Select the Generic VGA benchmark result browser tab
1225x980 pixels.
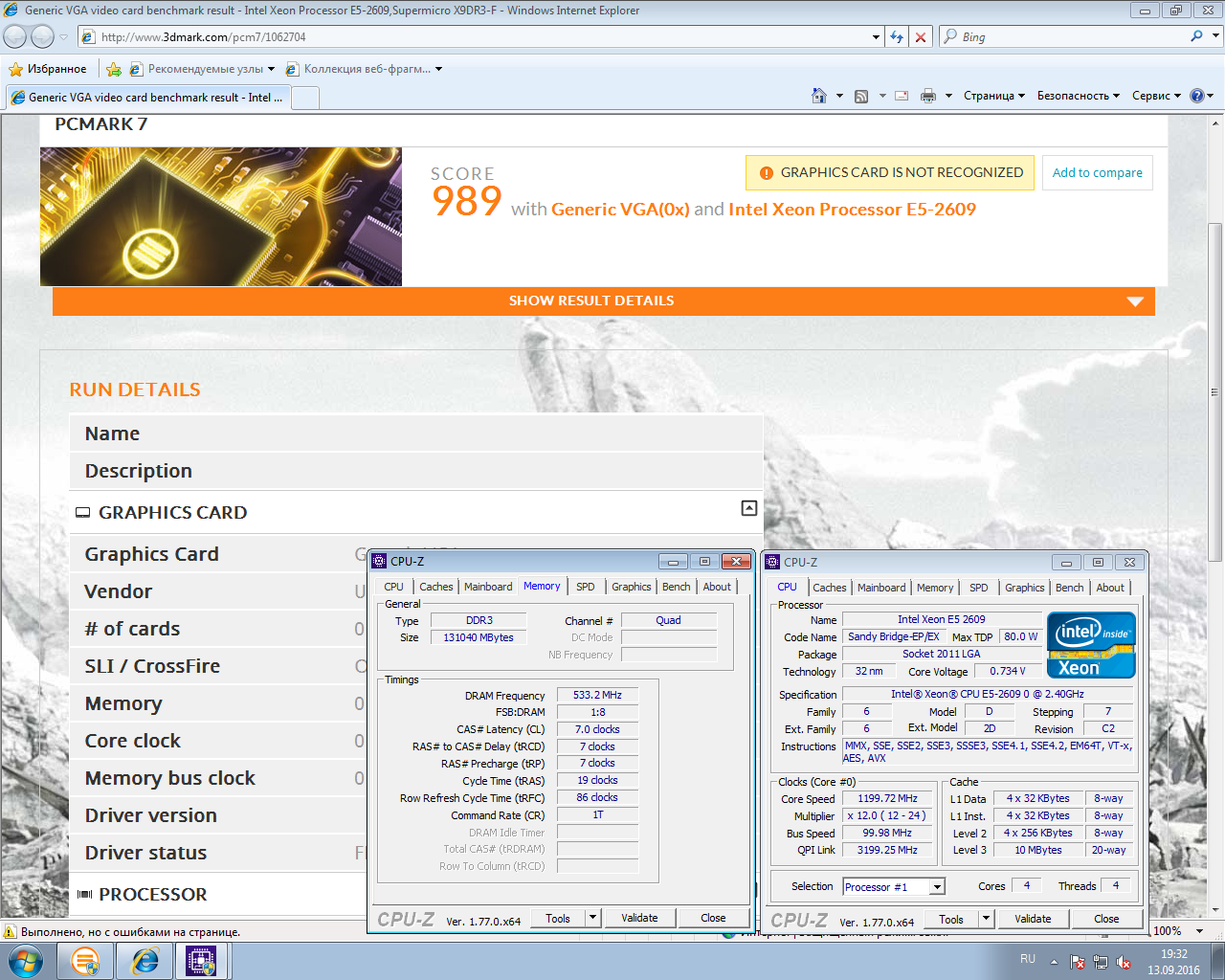[x=147, y=98]
